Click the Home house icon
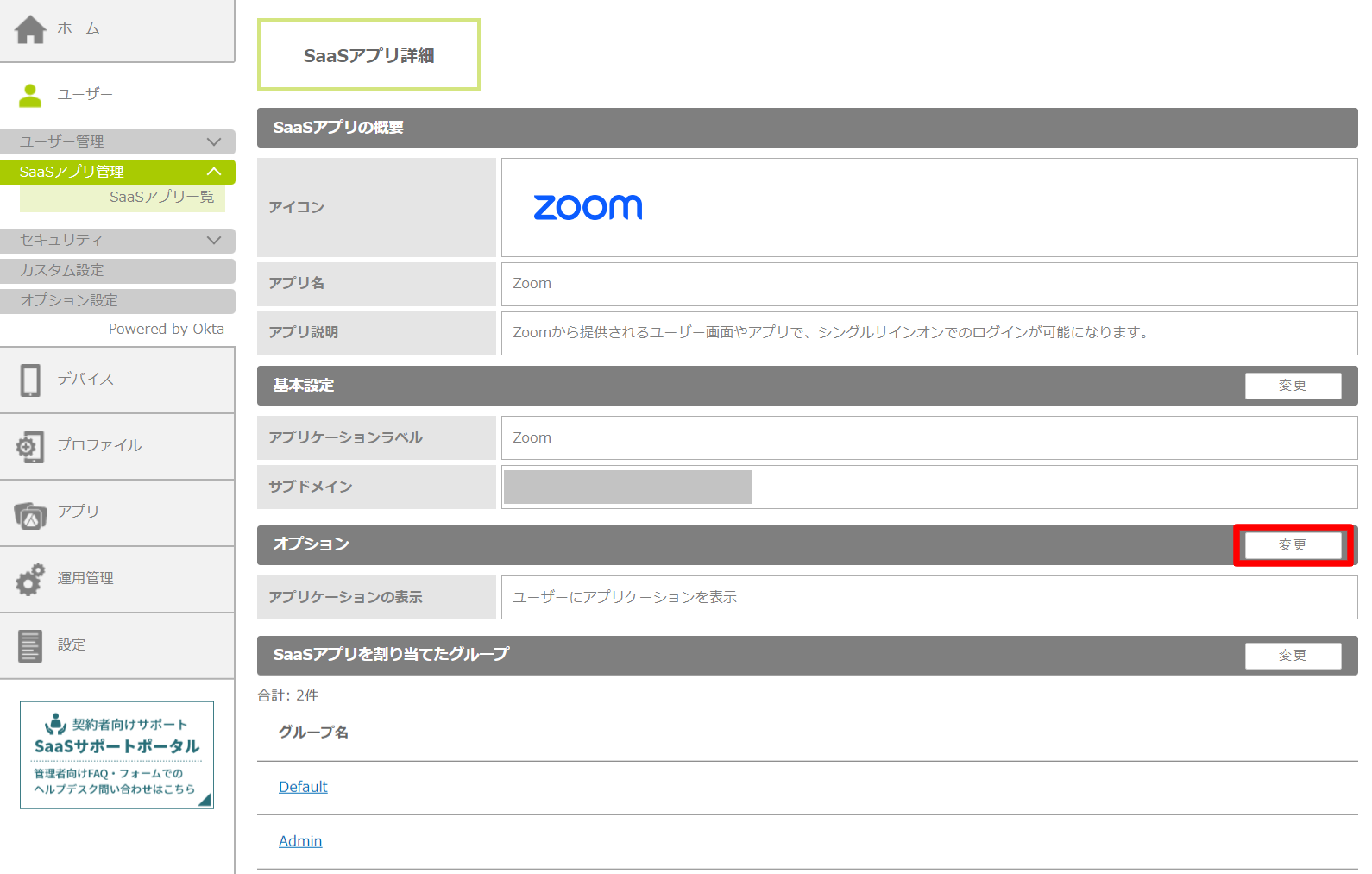The width and height of the screenshot is (1372, 874). [x=30, y=29]
